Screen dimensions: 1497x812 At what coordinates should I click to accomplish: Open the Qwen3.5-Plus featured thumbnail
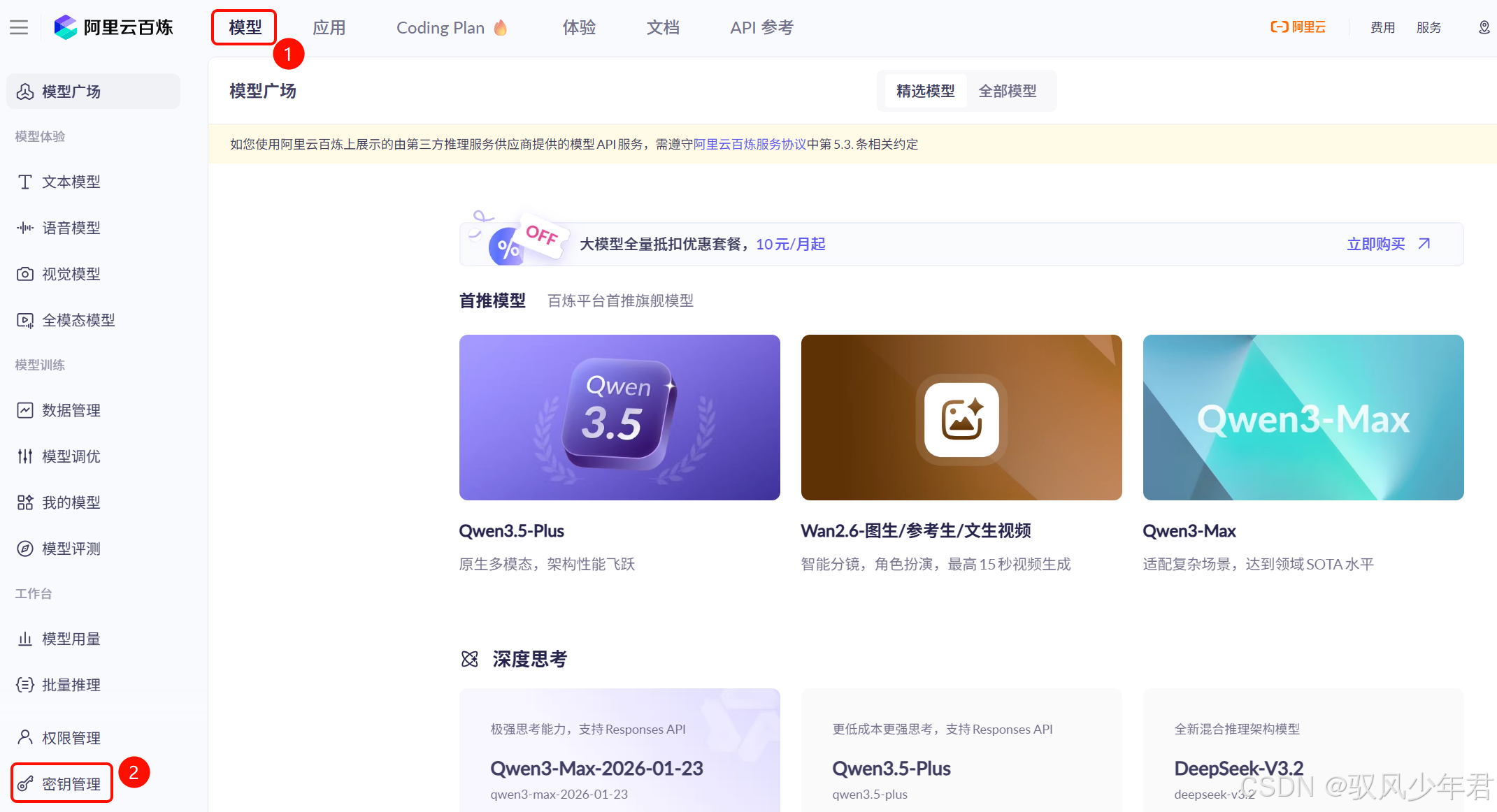[619, 417]
